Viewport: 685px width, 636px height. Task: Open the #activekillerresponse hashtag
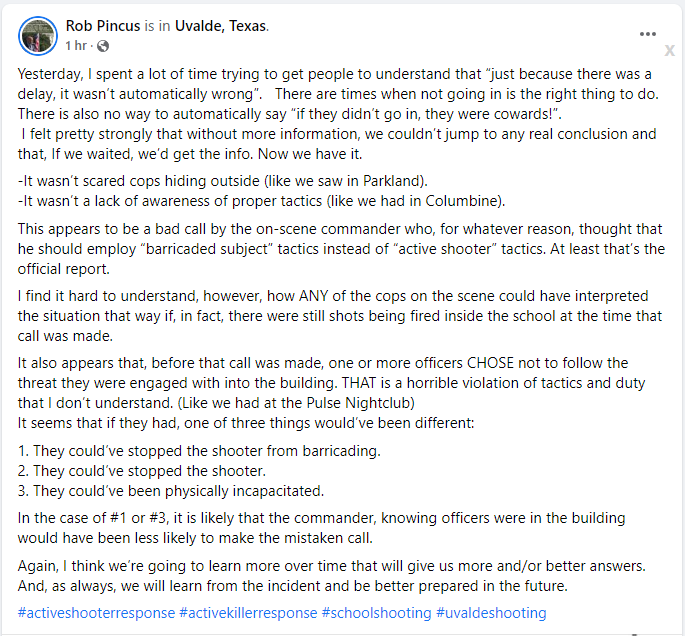248,613
